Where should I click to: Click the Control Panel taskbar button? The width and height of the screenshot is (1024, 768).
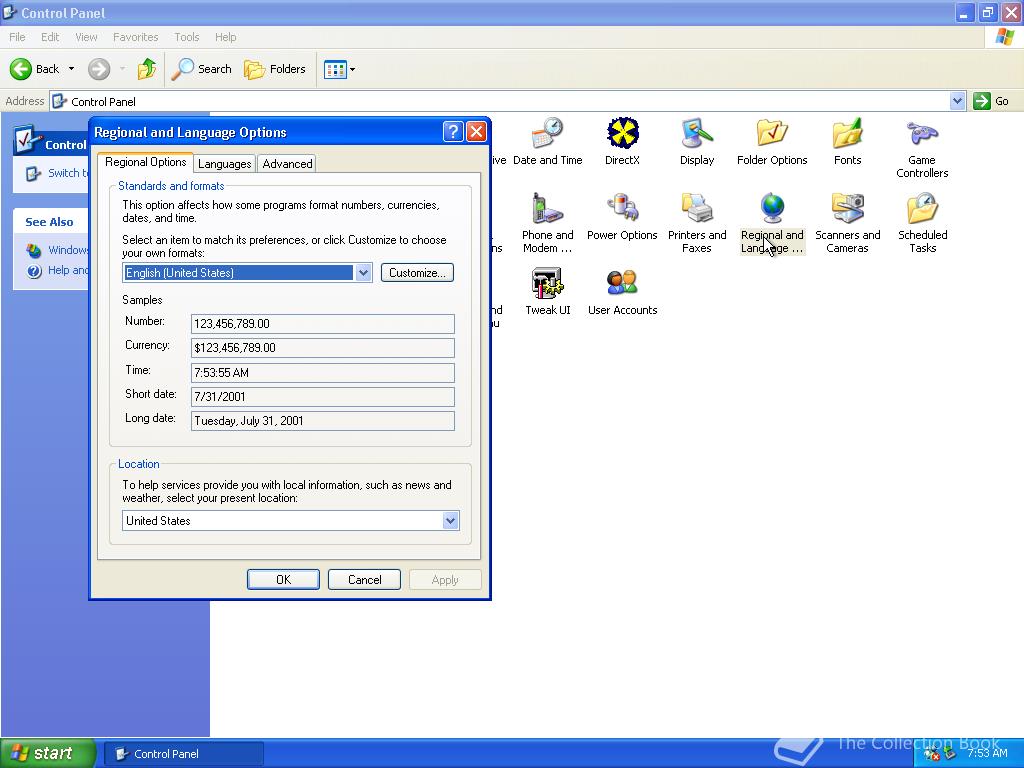tap(184, 754)
